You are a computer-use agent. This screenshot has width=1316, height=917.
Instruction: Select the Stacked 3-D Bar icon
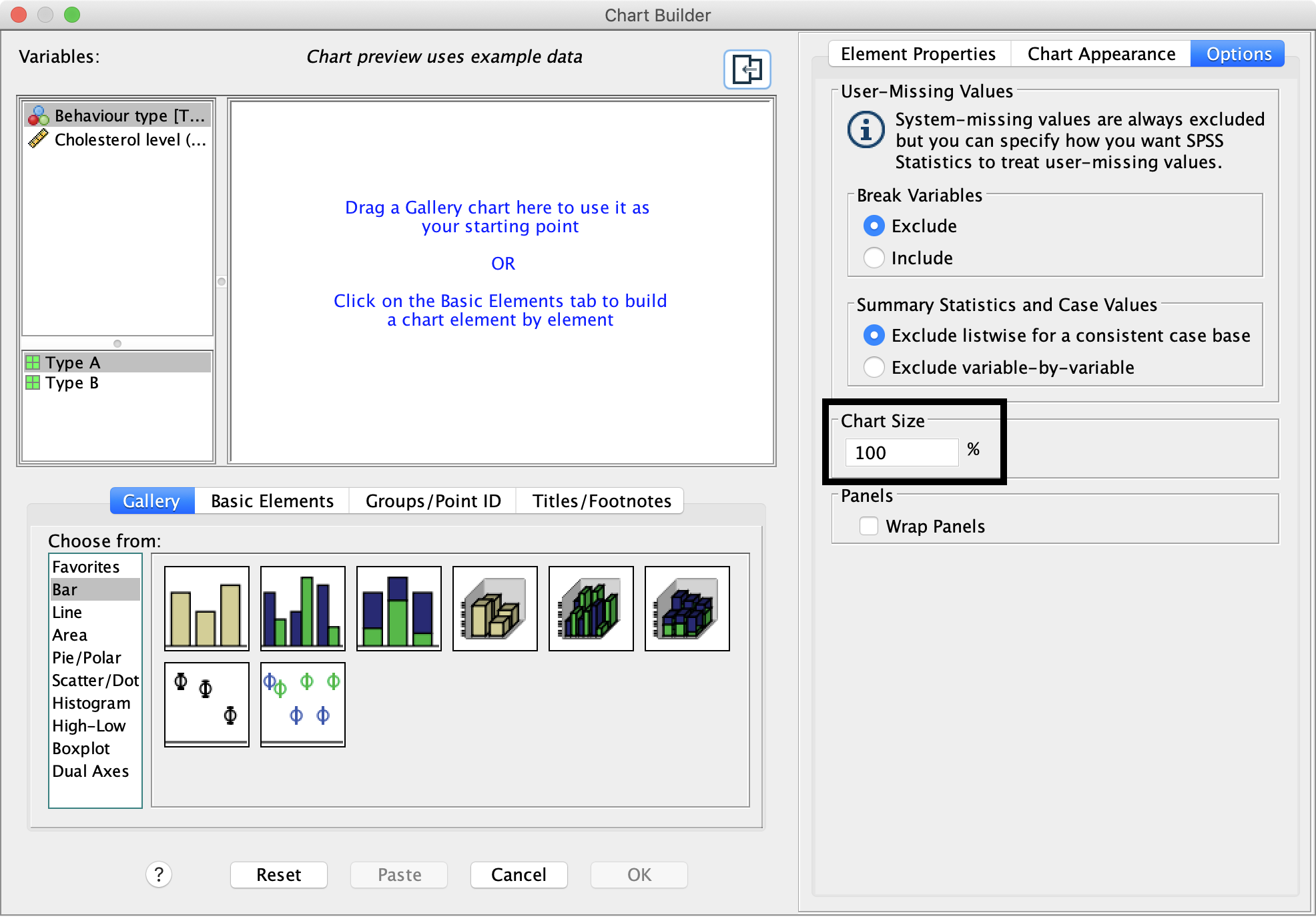687,608
